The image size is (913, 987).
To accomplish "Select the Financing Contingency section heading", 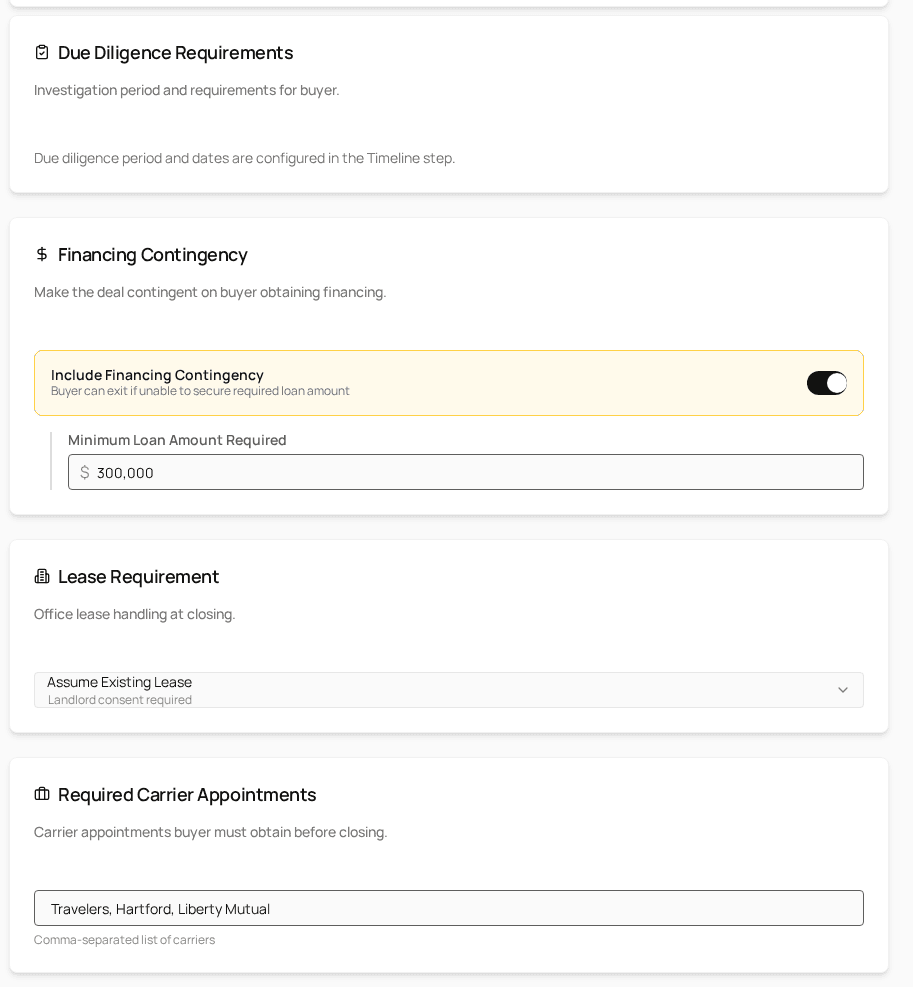I will tap(152, 255).
